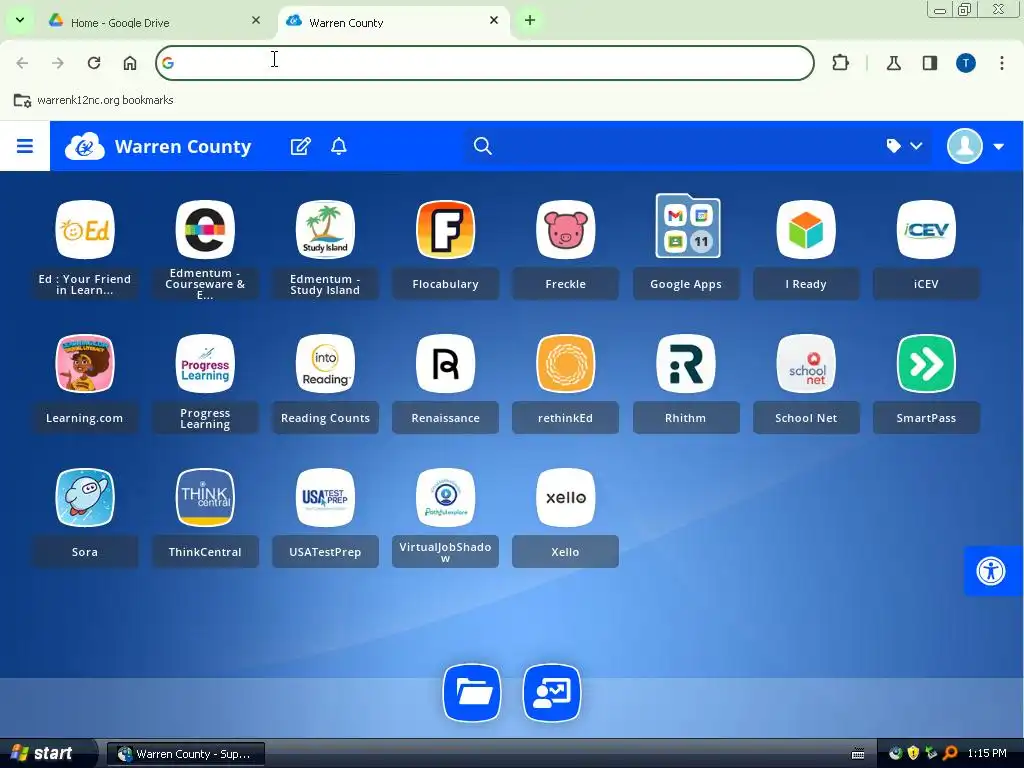Open the VirtualJobShadow app icon
Screen dimensions: 1024x768
pos(445,498)
